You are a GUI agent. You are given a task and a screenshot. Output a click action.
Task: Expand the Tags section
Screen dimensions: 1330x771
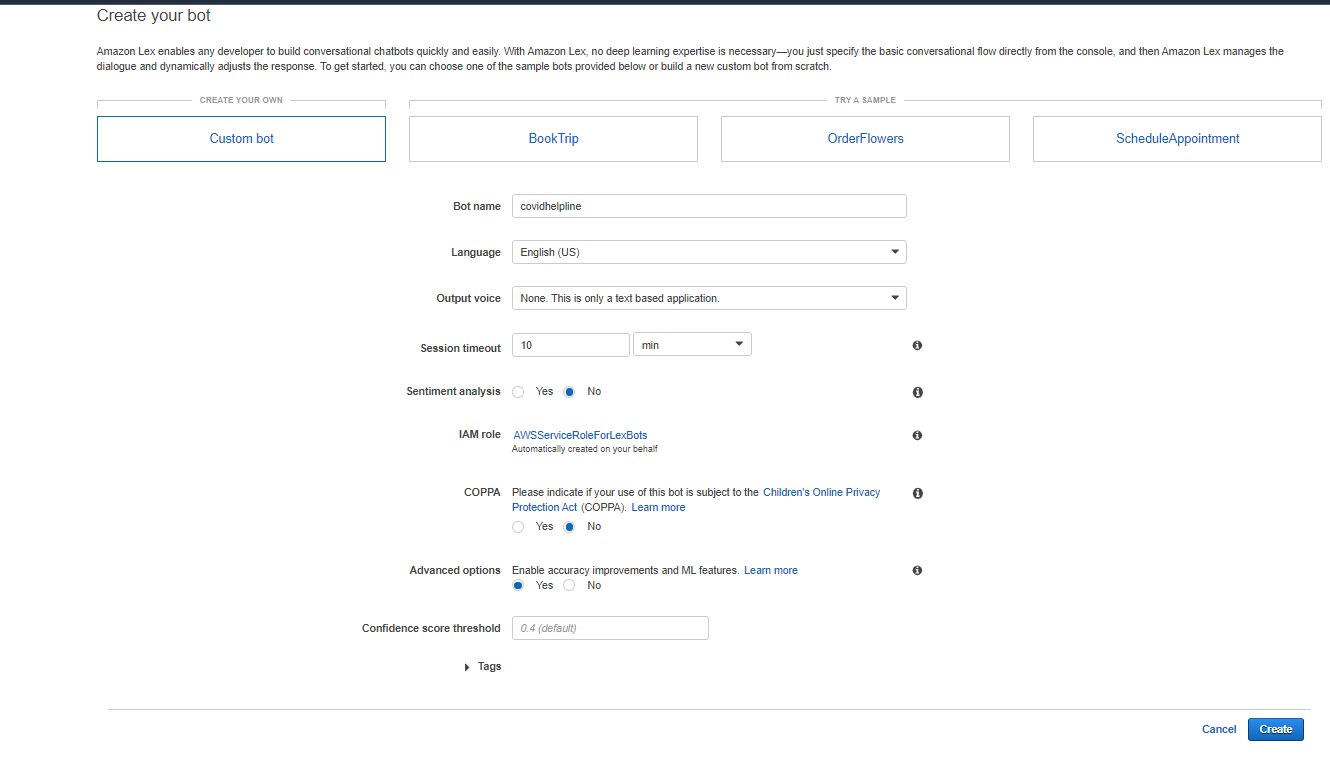(x=483, y=667)
